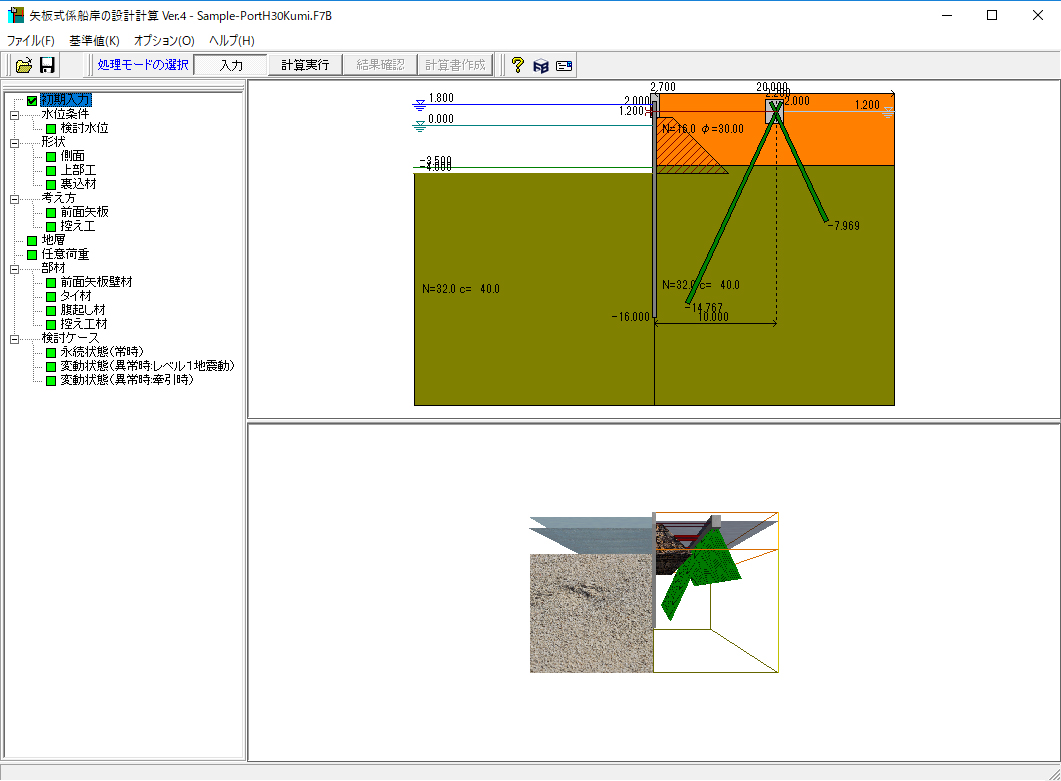Click the 3D model preview of the quay

tap(654, 590)
